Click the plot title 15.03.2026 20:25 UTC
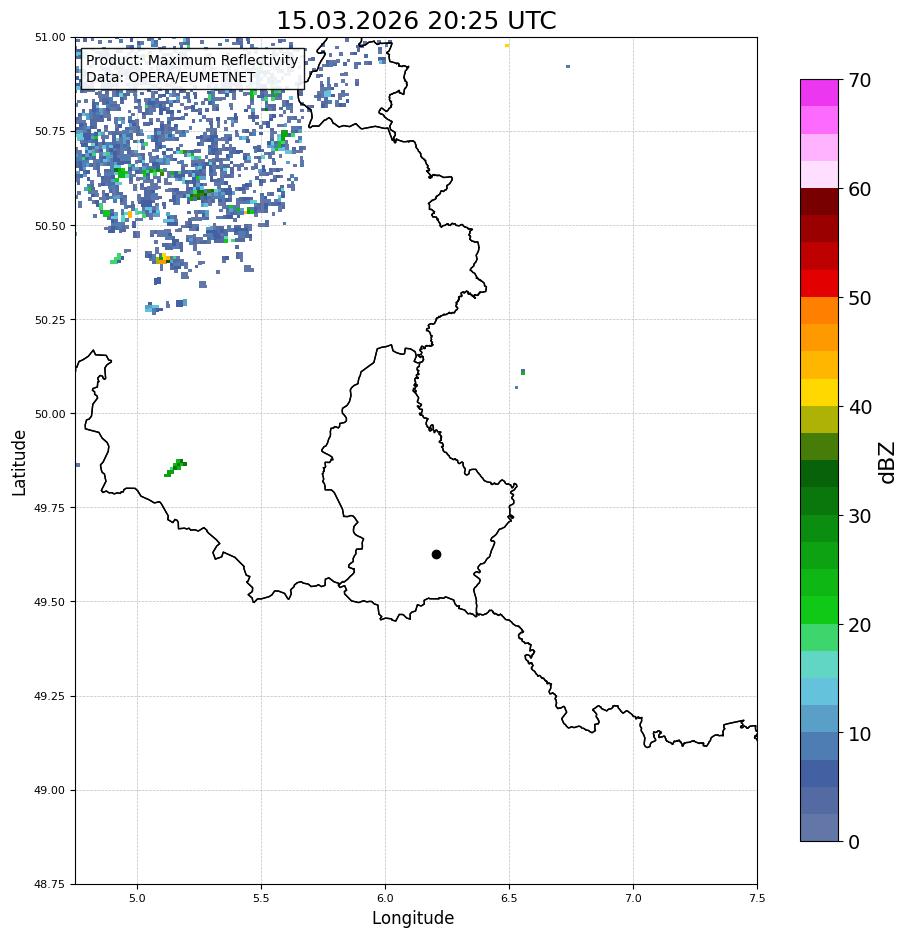908x937 pixels. tap(416, 20)
